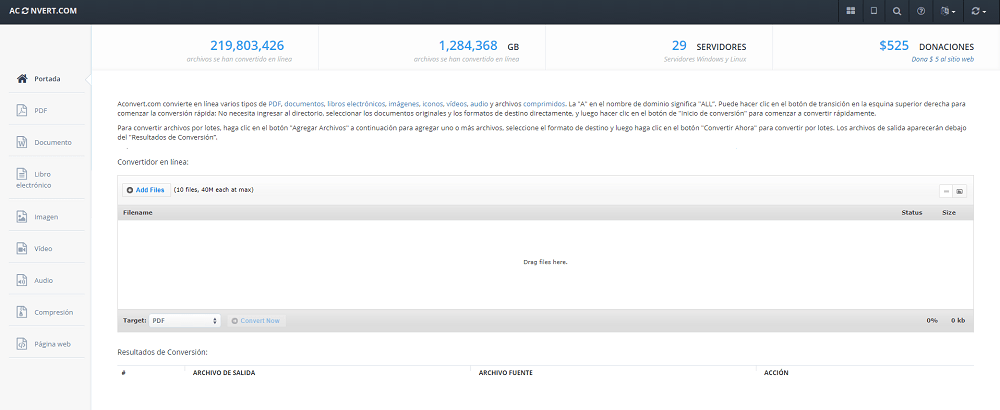Click the '1,284,368' GB counter

[x=467, y=46]
